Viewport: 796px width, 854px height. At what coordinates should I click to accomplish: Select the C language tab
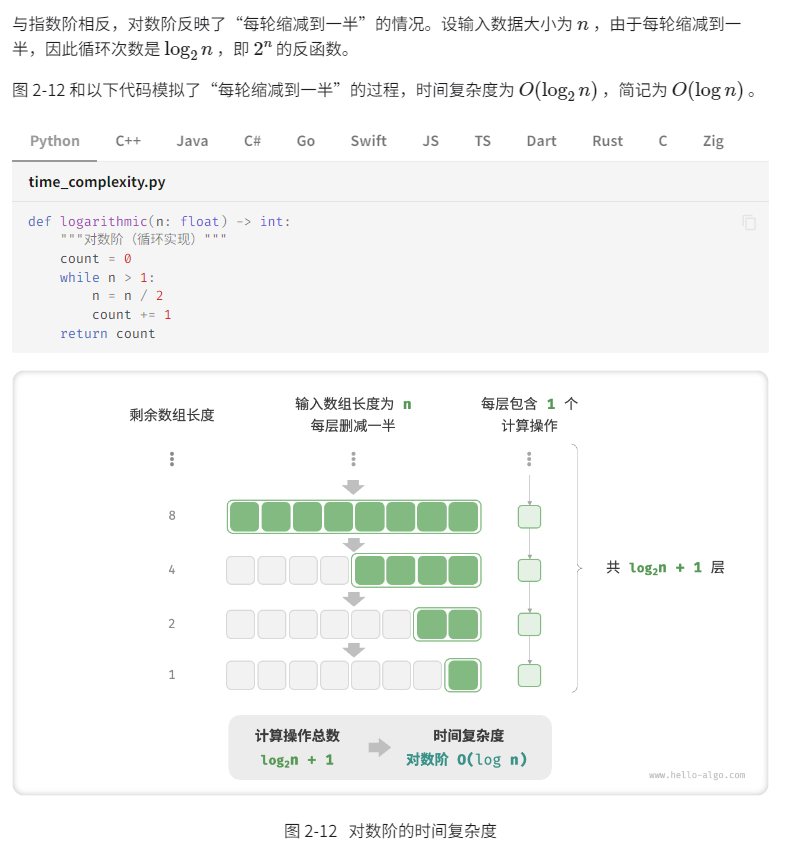tap(663, 141)
